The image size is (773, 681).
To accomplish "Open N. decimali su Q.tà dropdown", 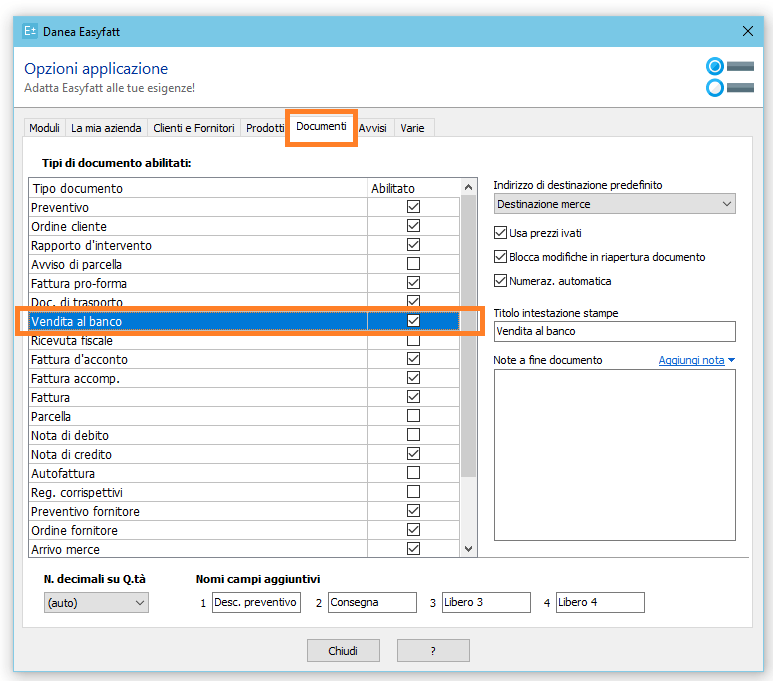I will [x=96, y=603].
